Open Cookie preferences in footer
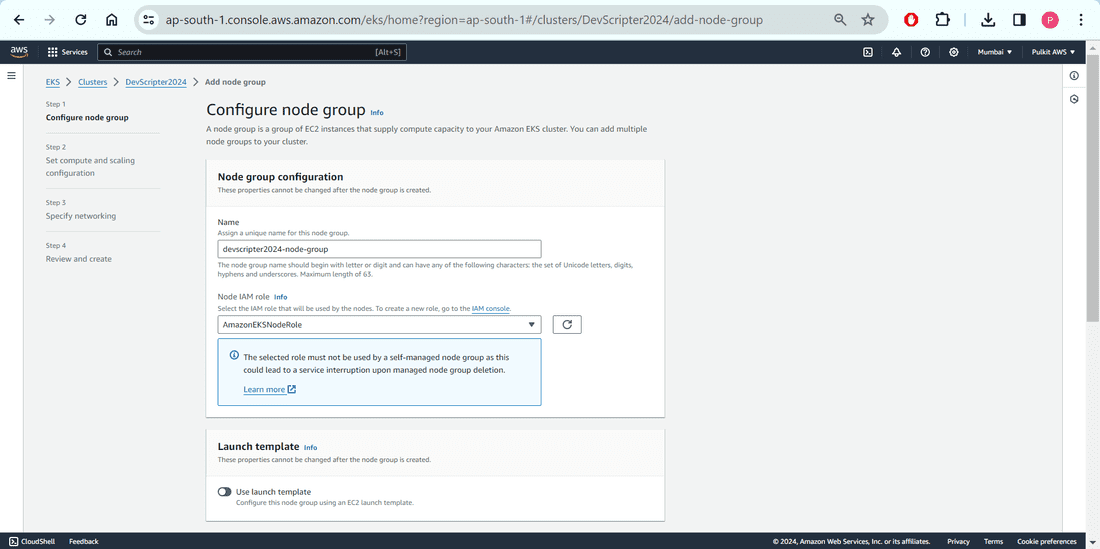Viewport: 1100px width, 549px height. (1045, 541)
